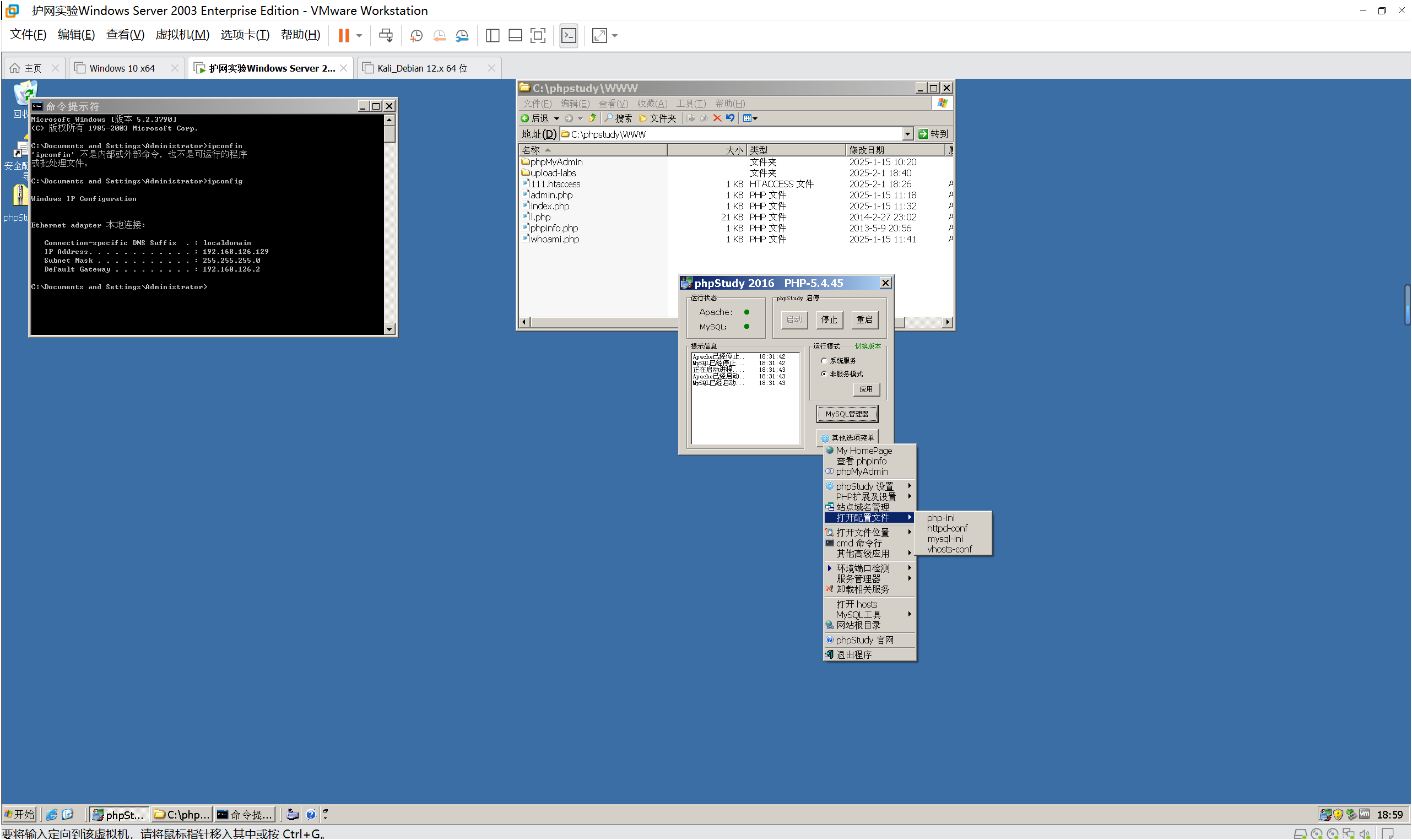The width and height of the screenshot is (1412, 840).
Task: Toggle the Explorer 文件夹 folders pane button
Action: tap(658, 118)
